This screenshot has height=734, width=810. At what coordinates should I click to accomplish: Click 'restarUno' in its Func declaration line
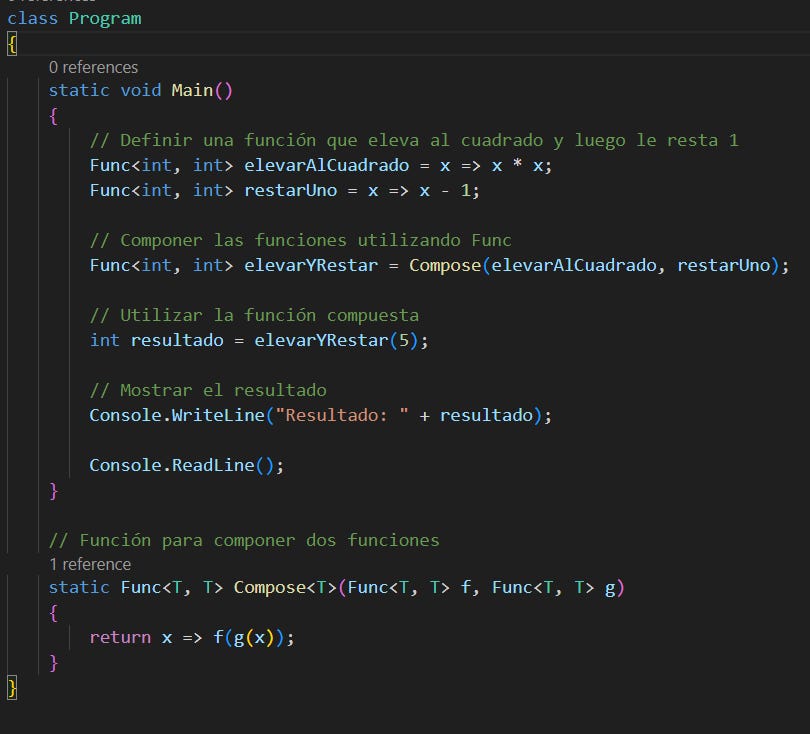coord(290,190)
